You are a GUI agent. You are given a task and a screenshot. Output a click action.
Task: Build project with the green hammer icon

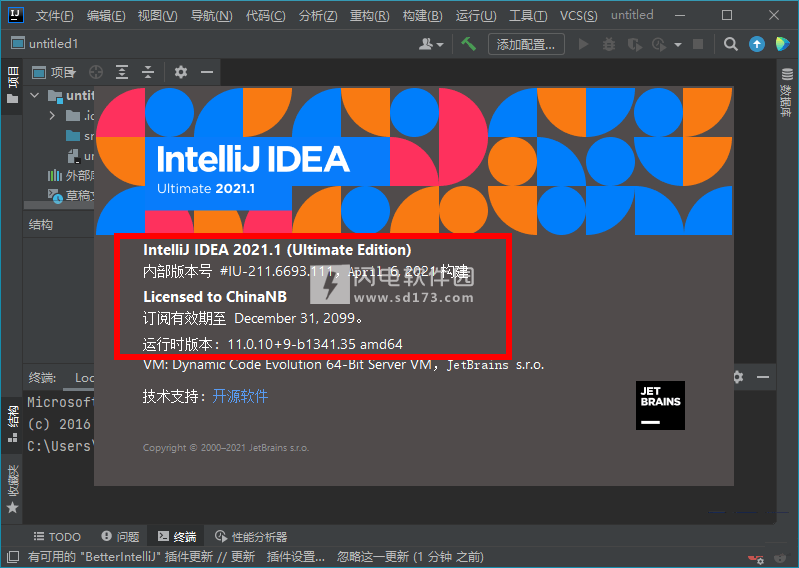coord(468,44)
